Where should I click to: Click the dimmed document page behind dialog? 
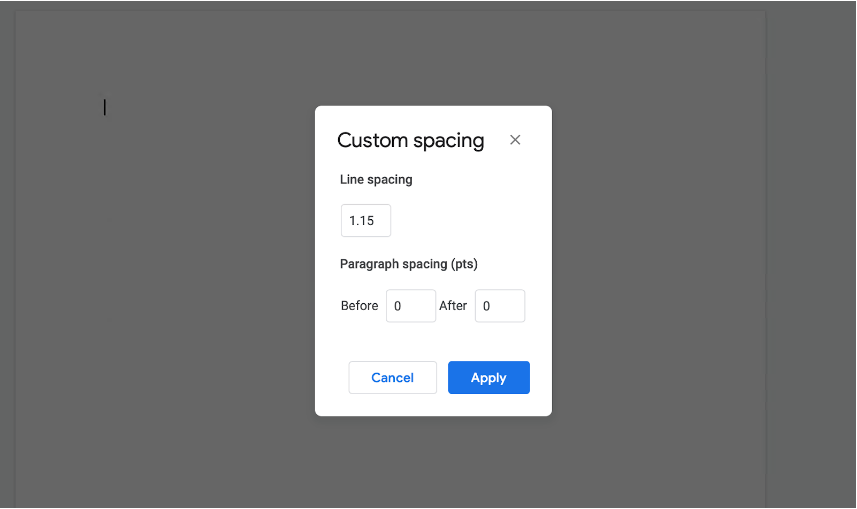[164, 273]
